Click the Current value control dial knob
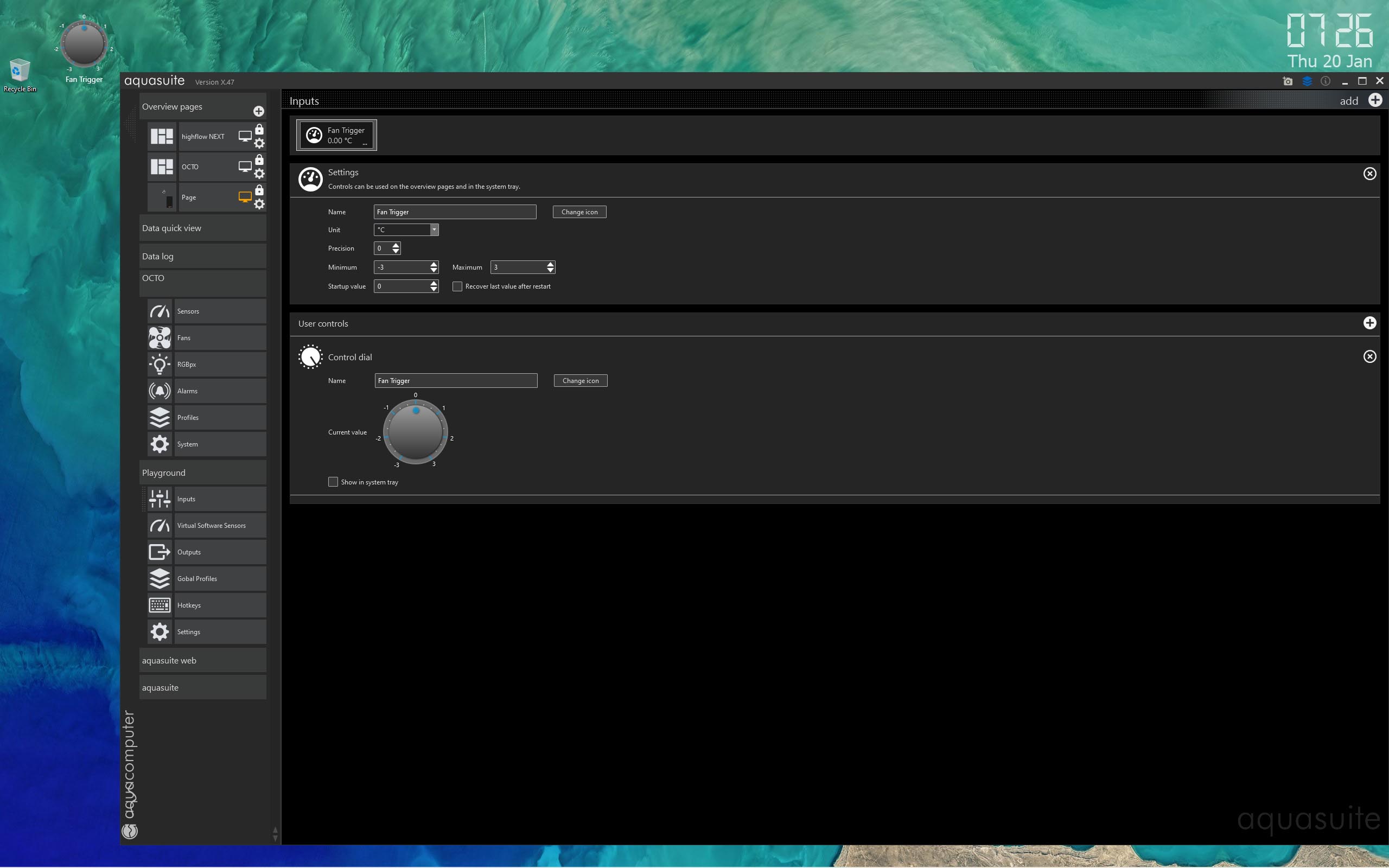This screenshot has width=1389, height=868. (415, 432)
